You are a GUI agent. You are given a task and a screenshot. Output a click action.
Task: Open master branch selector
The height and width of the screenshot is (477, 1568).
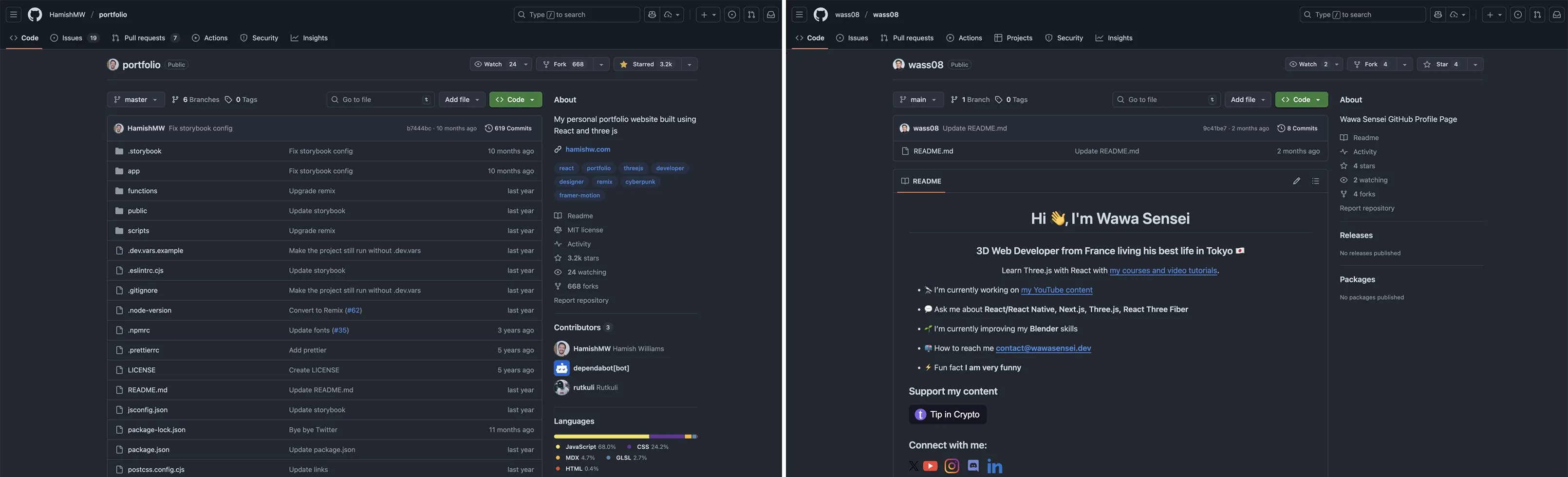pyautogui.click(x=136, y=100)
